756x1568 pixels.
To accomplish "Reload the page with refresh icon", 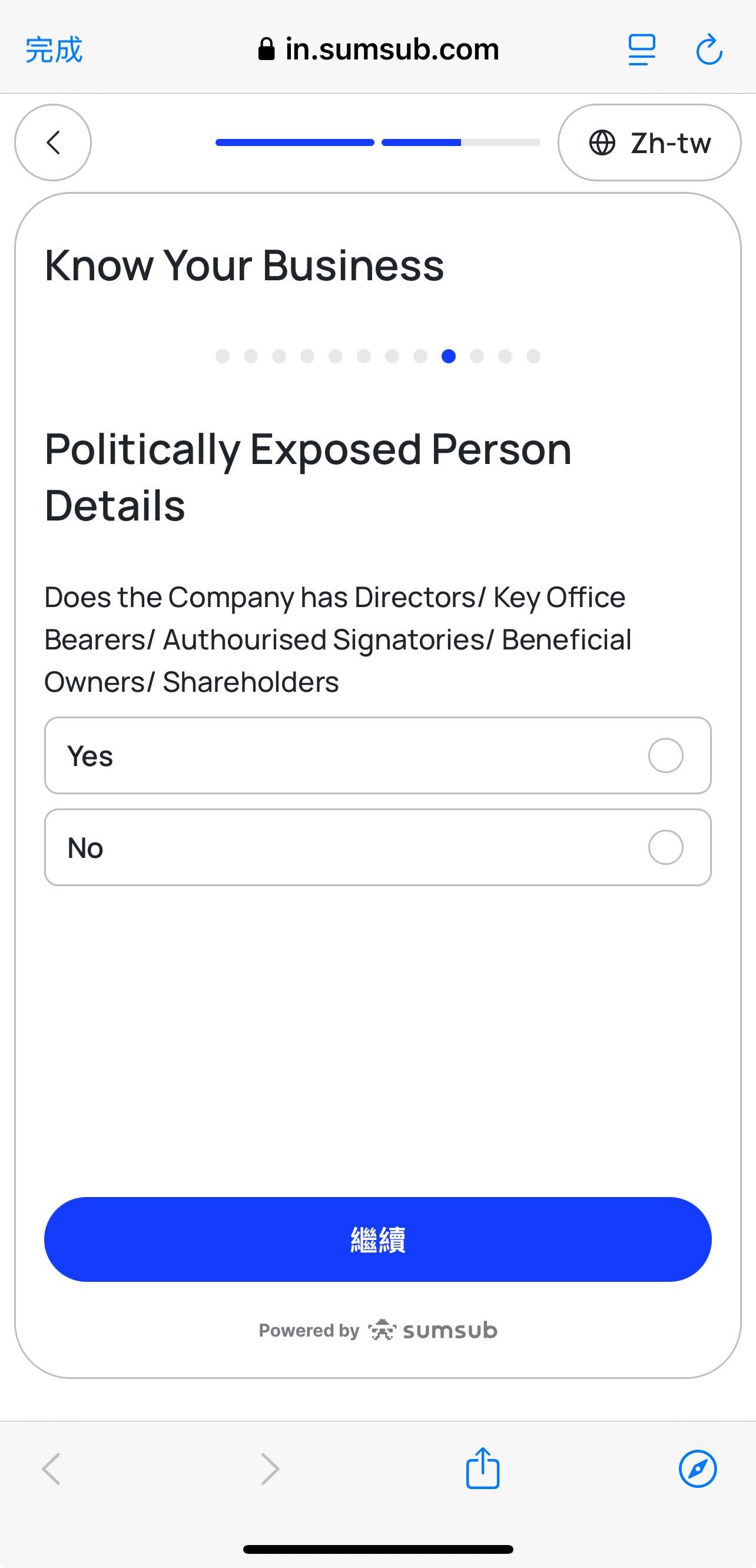I will (708, 50).
